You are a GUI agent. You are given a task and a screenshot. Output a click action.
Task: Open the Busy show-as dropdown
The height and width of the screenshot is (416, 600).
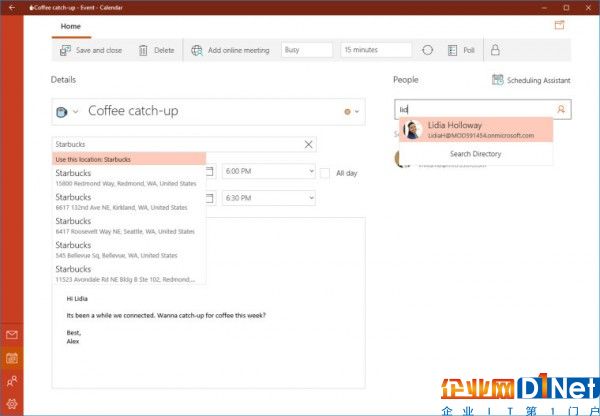307,50
